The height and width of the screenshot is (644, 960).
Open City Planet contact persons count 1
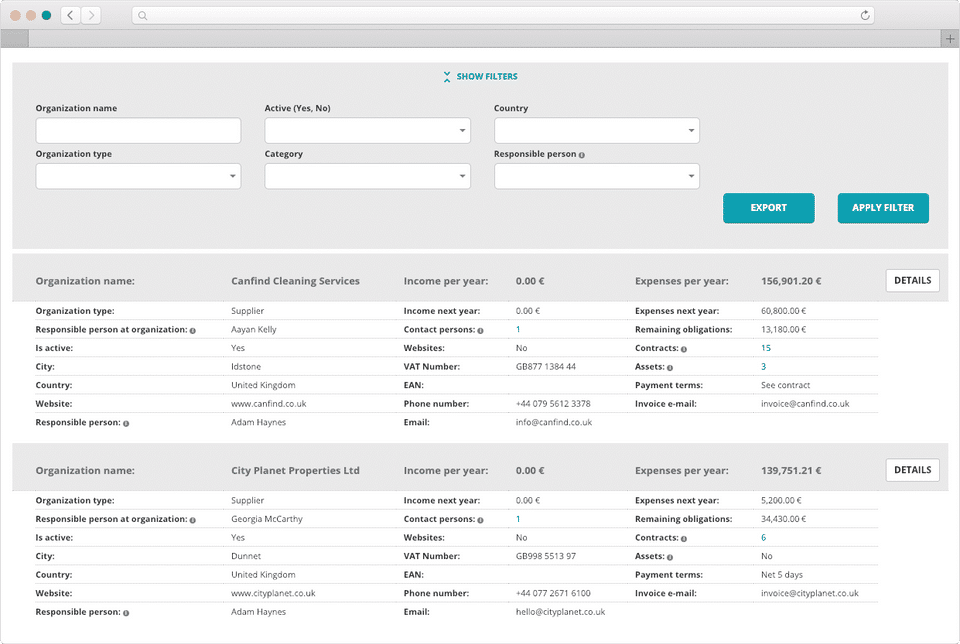tap(518, 519)
